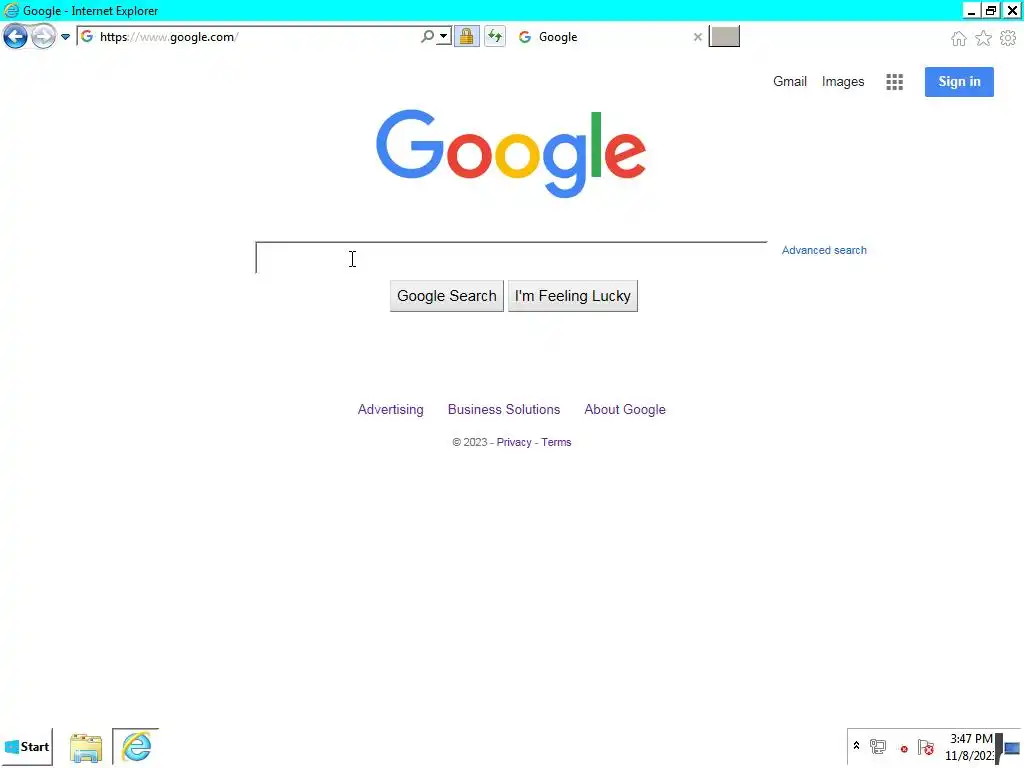
Task: Open File Explorer from the taskbar
Action: point(86,747)
